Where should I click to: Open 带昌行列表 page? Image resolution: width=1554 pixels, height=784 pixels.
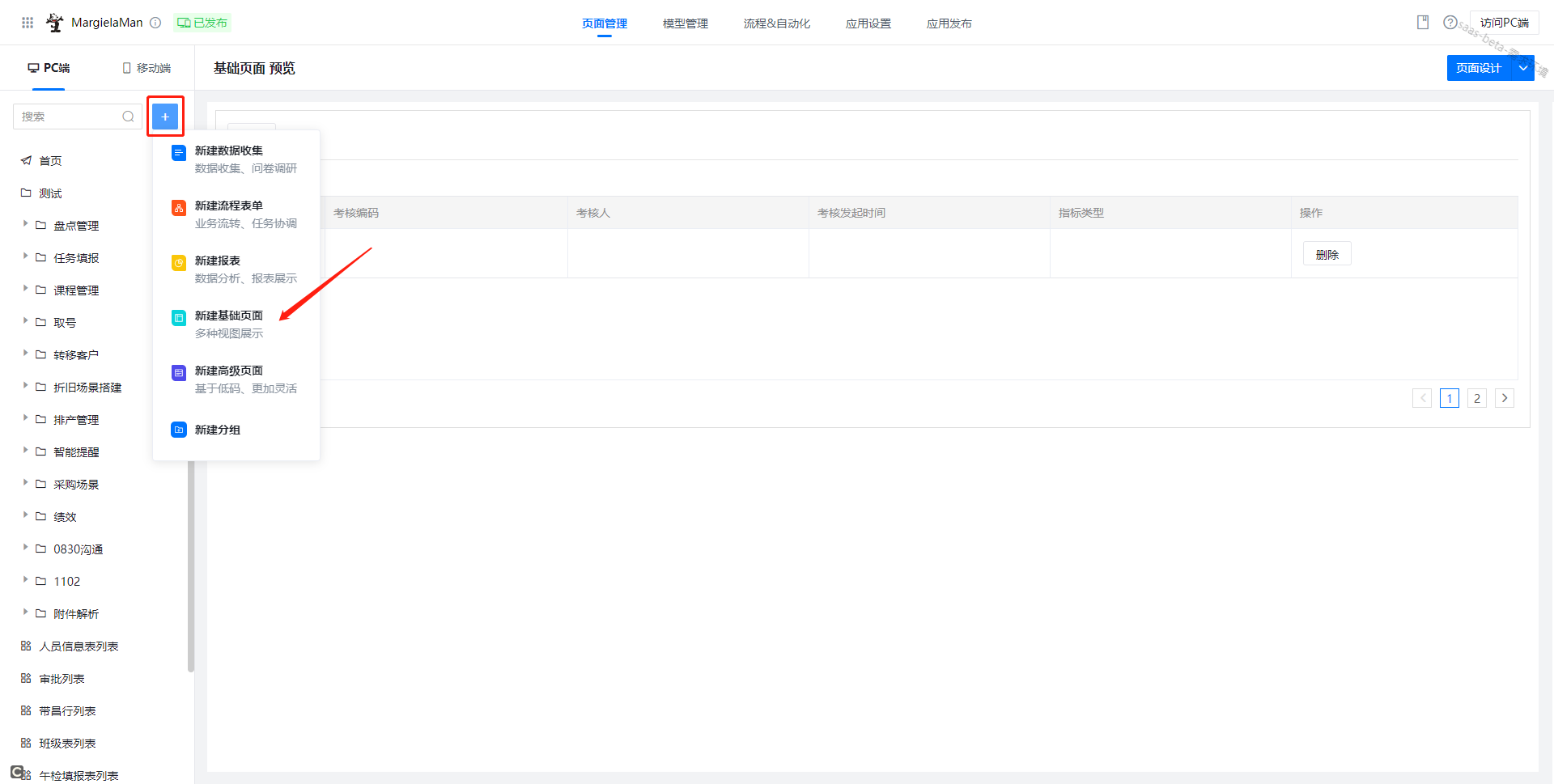click(x=67, y=711)
